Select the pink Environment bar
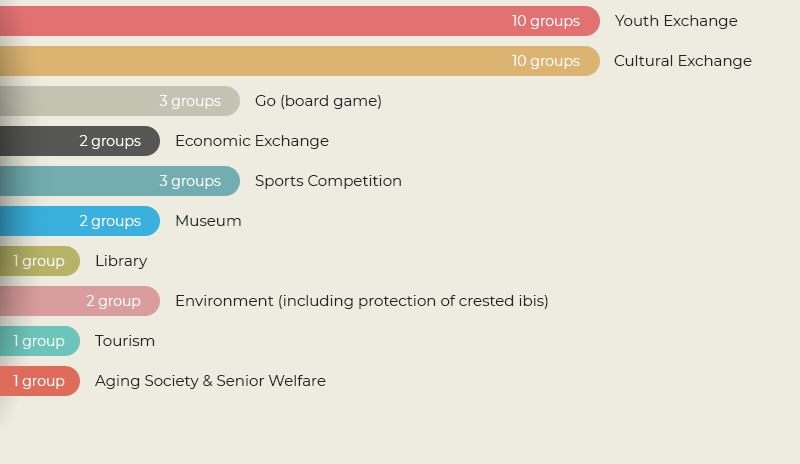The image size is (800, 464). (x=80, y=301)
